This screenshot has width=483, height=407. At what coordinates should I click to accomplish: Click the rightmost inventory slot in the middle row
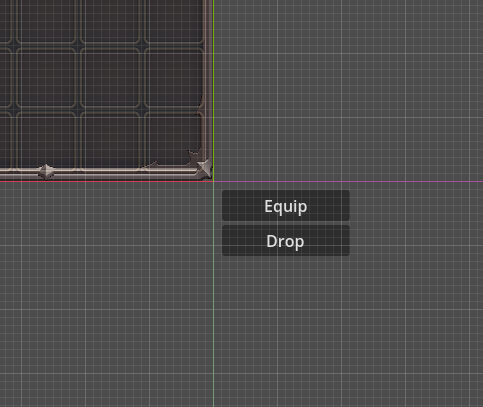coord(174,77)
